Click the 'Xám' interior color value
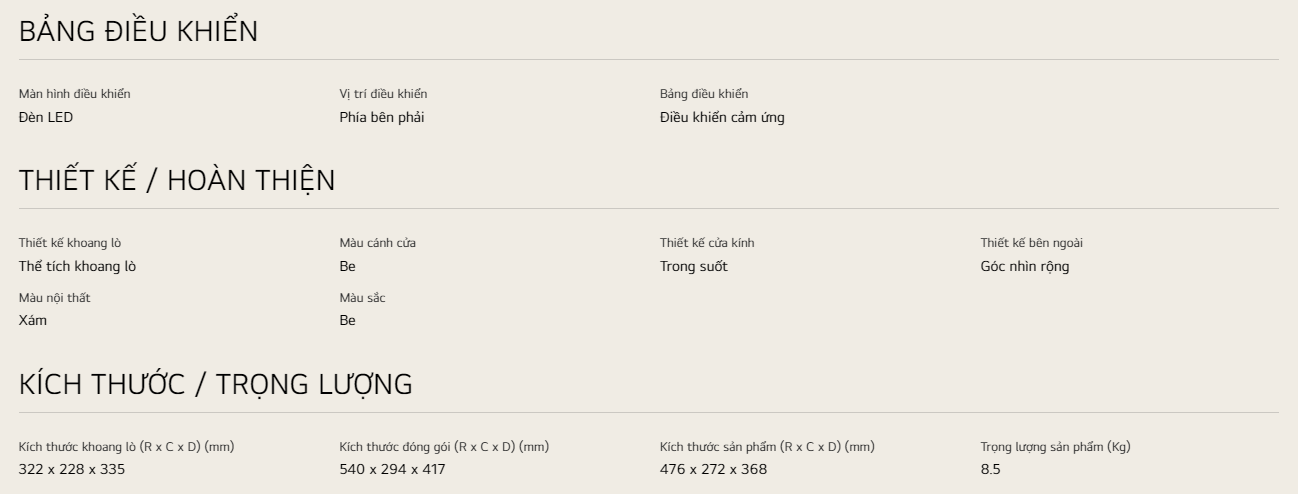The width and height of the screenshot is (1298, 494). click(x=33, y=320)
